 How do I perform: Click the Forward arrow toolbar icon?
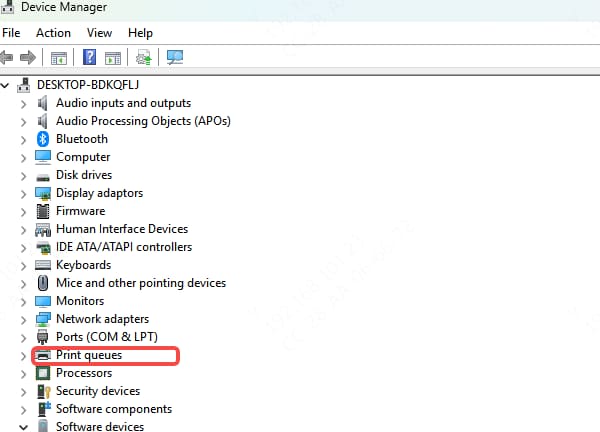click(x=28, y=58)
